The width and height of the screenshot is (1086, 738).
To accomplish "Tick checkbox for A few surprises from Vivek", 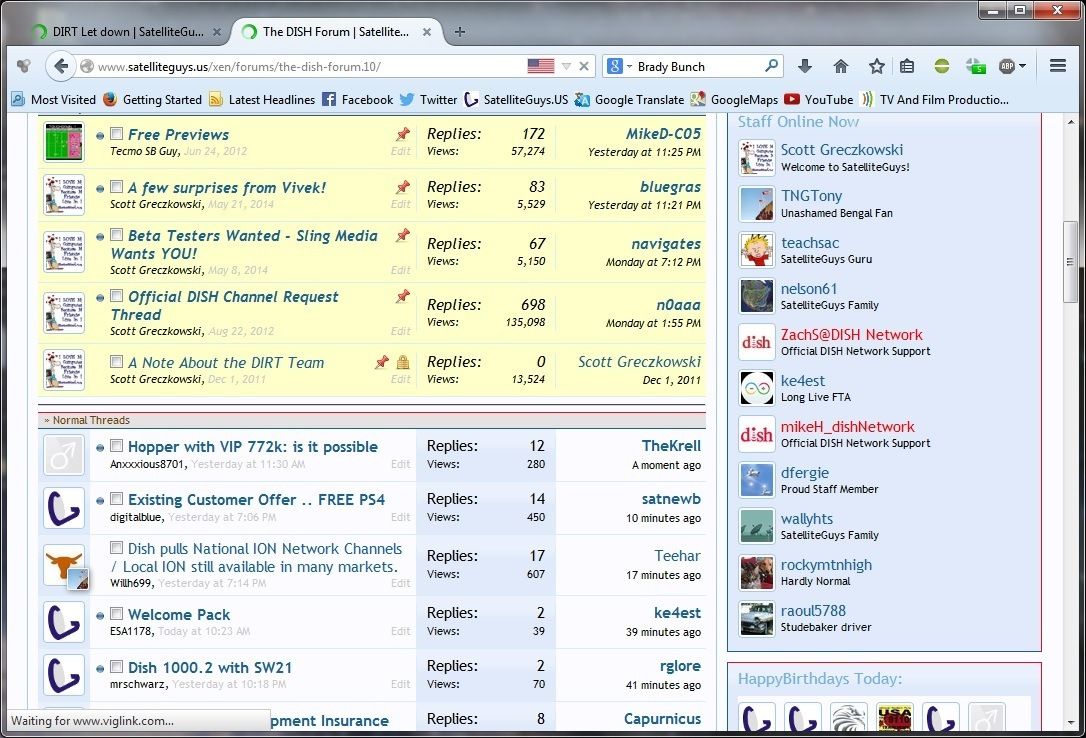I will (116, 187).
